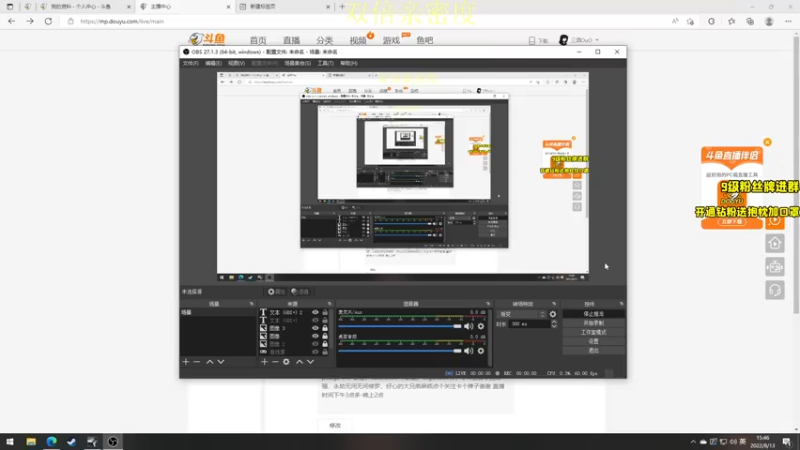Close the Douyu live companion popup
Viewport: 800px width, 450px height.
click(767, 142)
